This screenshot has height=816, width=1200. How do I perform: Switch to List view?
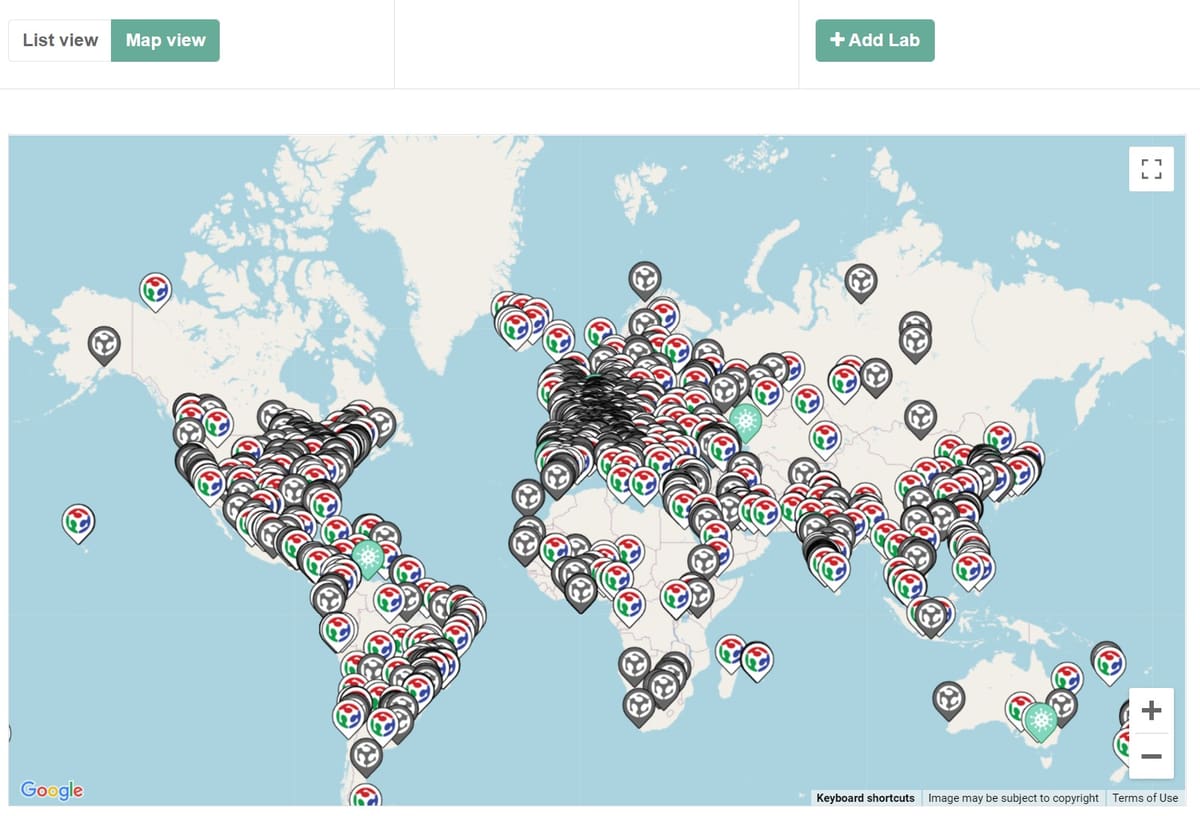pyautogui.click(x=60, y=40)
